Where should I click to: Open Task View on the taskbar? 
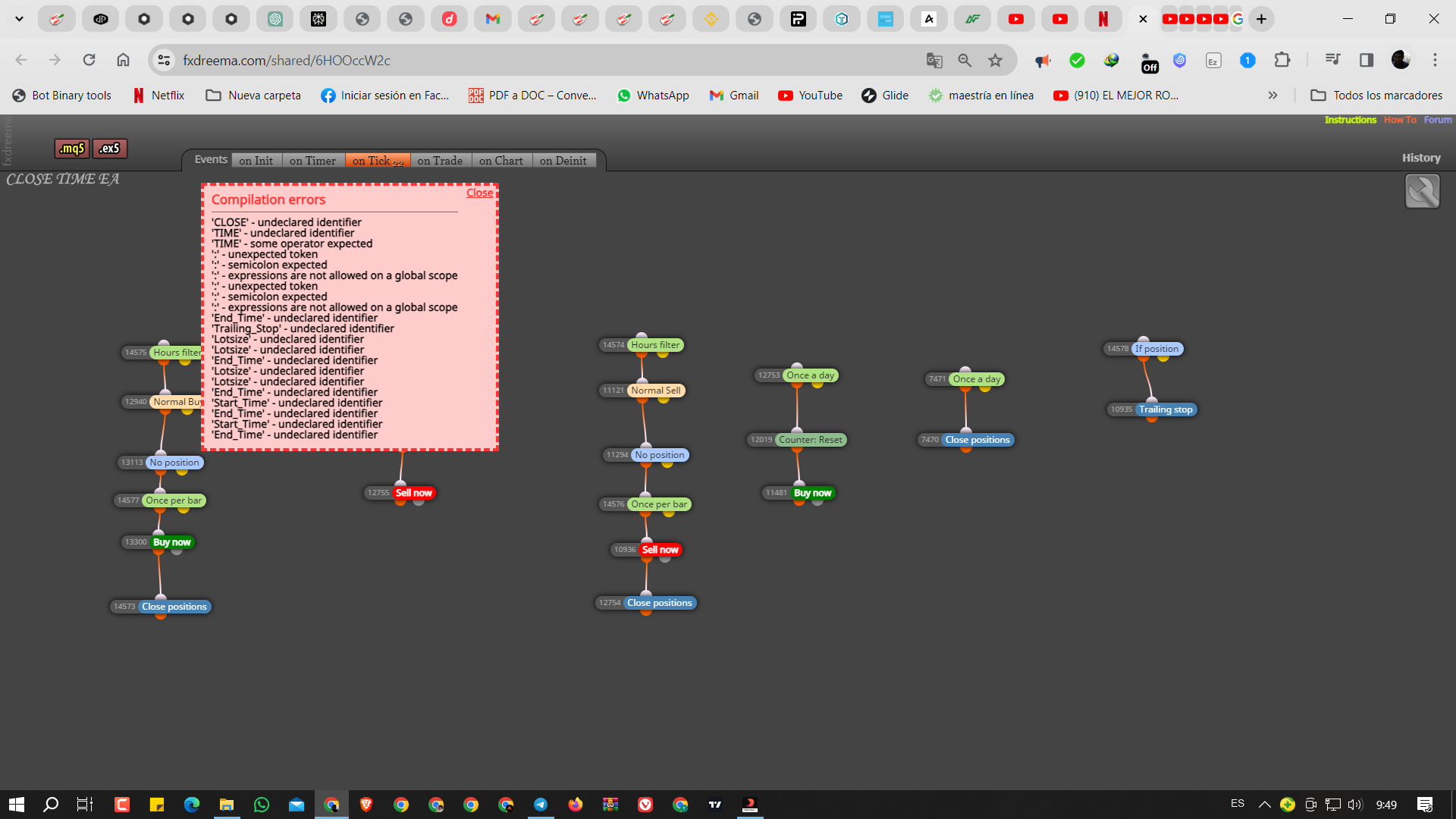click(x=85, y=805)
